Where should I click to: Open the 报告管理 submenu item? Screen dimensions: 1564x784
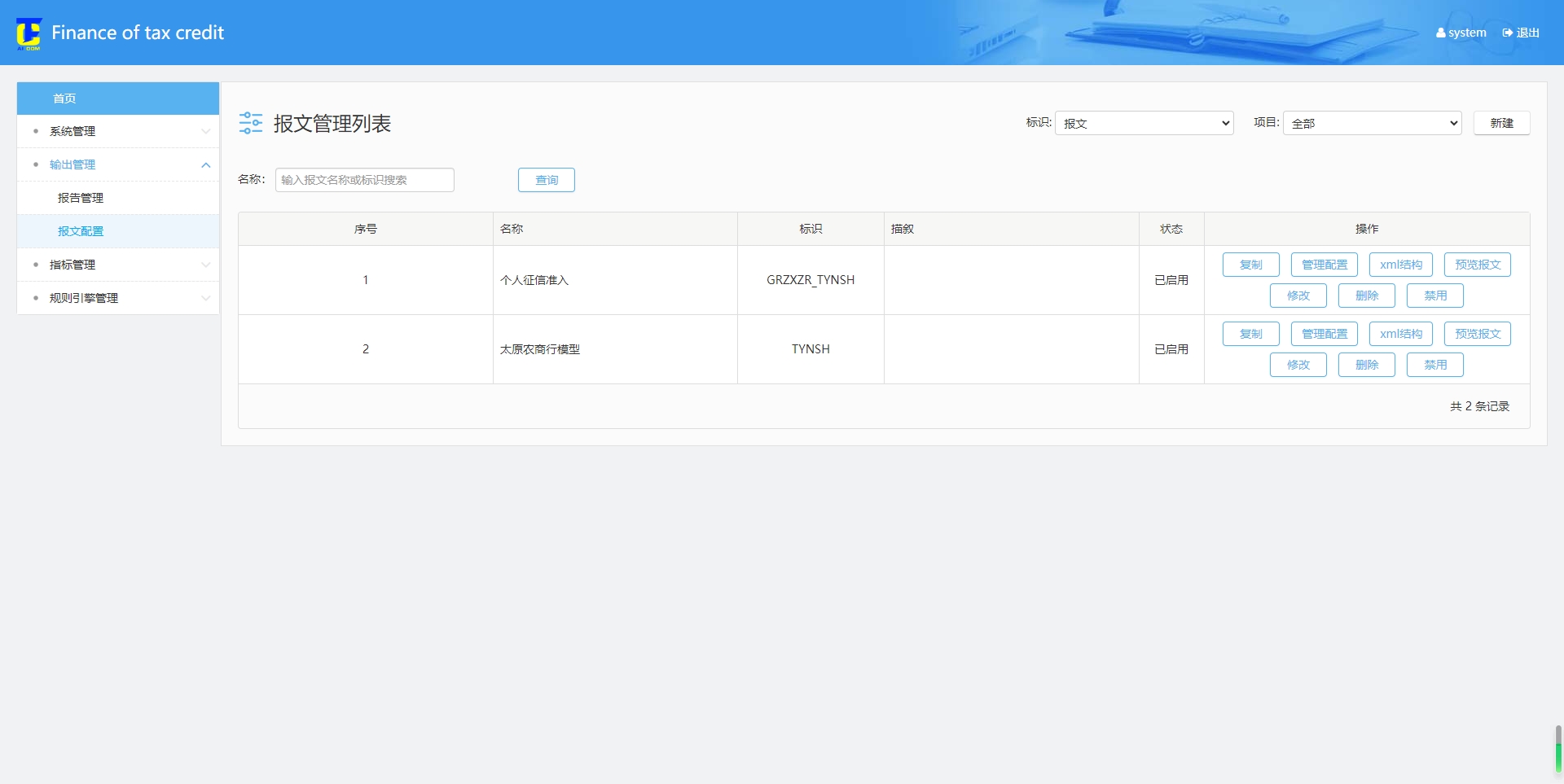pyautogui.click(x=118, y=198)
